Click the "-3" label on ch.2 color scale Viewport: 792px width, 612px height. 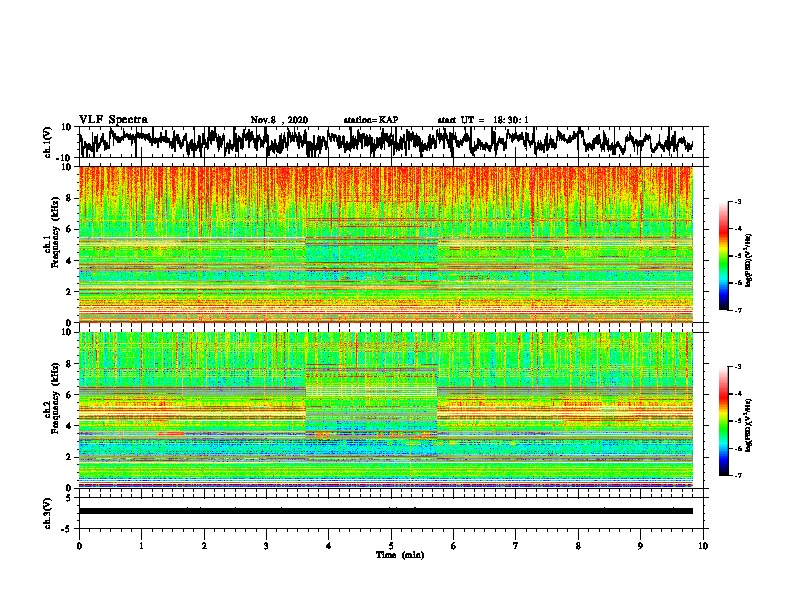(738, 367)
